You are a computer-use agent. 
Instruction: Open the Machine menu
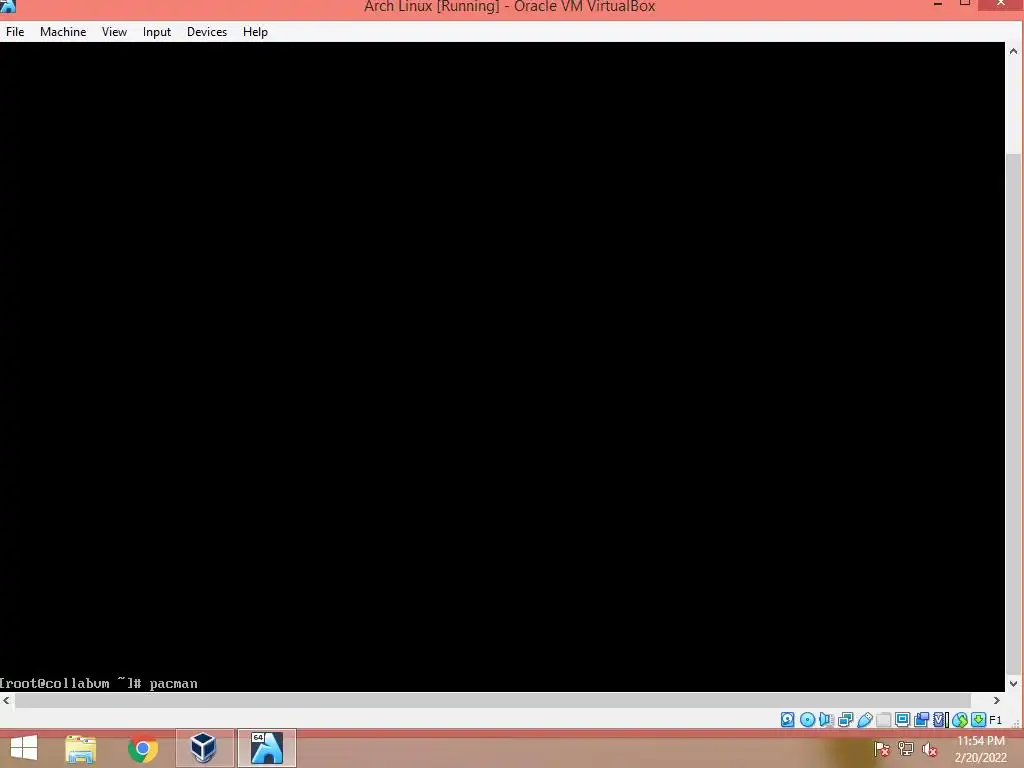(63, 32)
